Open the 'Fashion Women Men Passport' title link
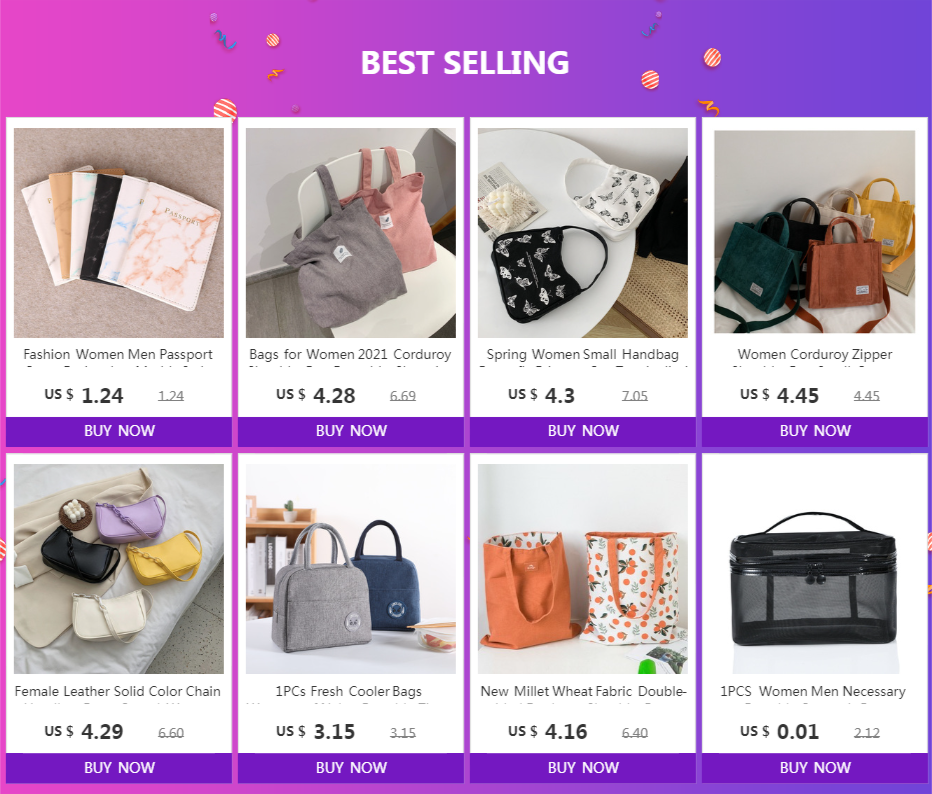This screenshot has height=794, width=932. (x=118, y=354)
